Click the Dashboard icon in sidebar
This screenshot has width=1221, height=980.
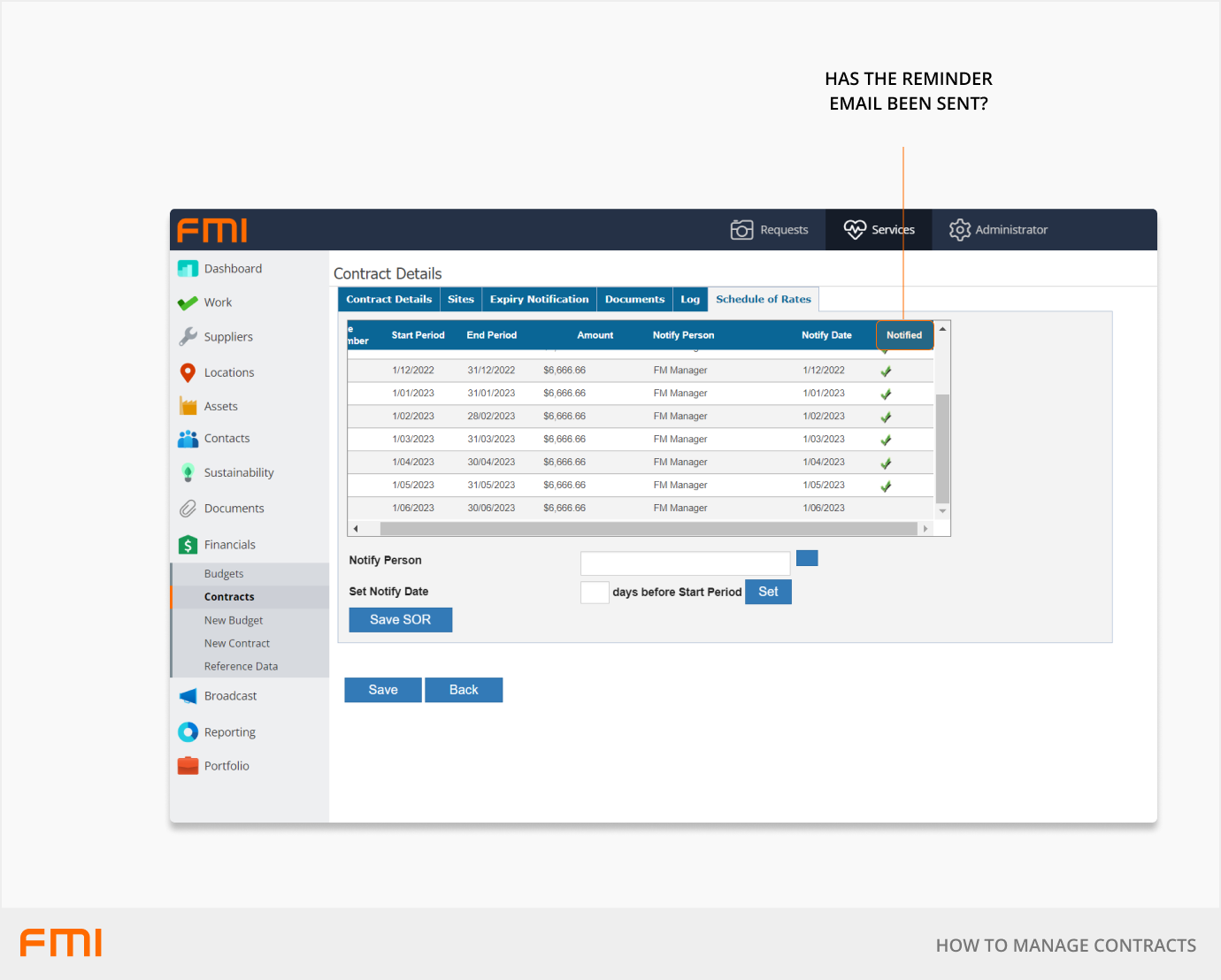[x=188, y=269]
